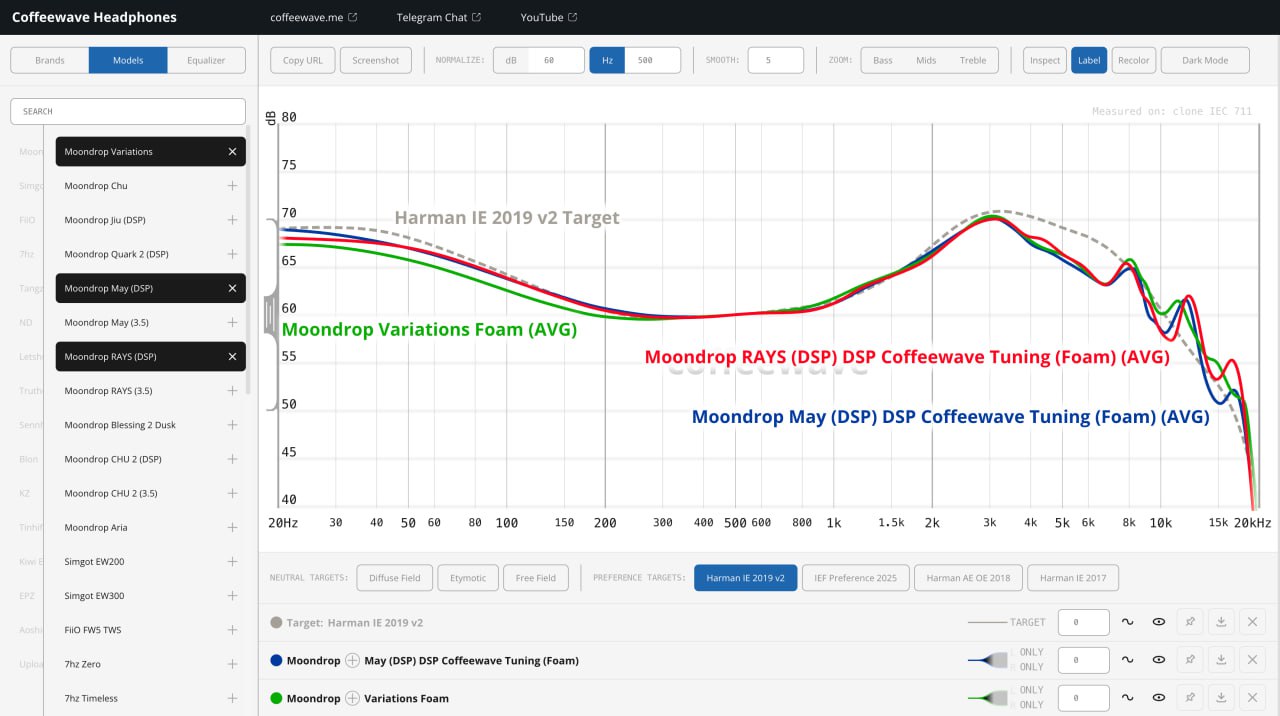Add Moondrop Quark 2 (DSP) plus icon
The height and width of the screenshot is (716, 1280).
[232, 254]
